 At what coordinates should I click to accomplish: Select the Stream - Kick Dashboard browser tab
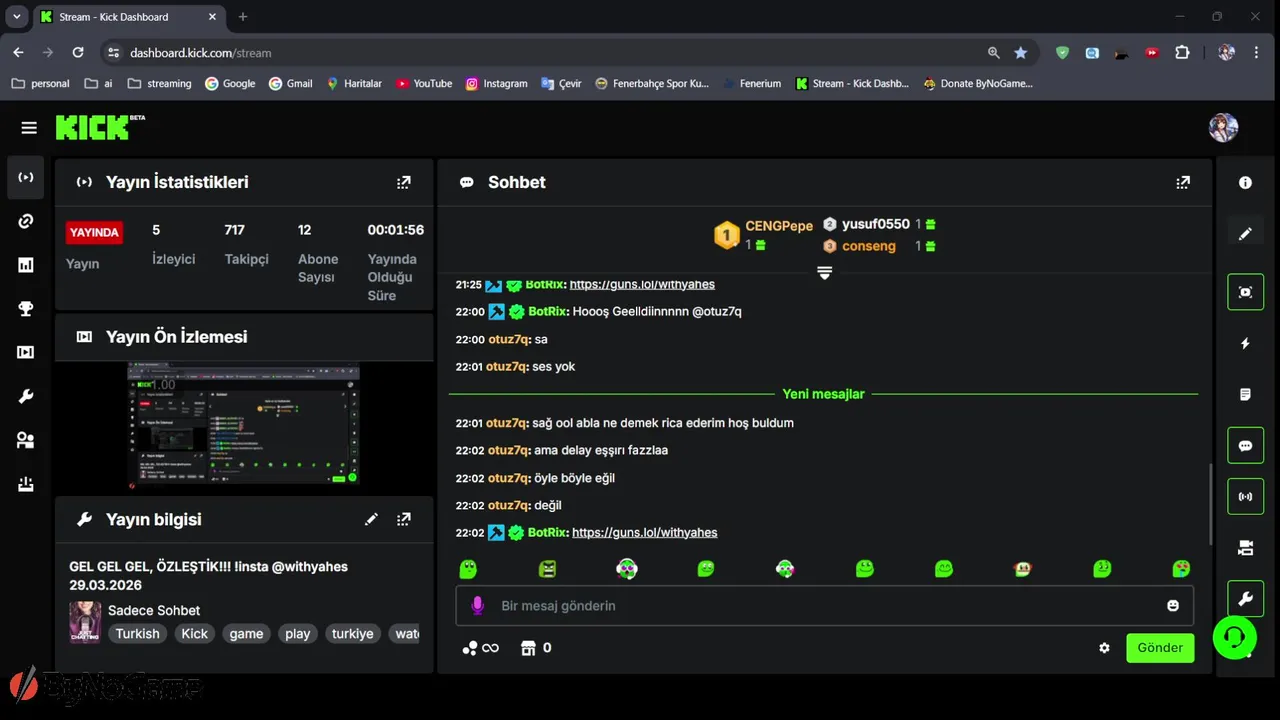click(x=128, y=17)
